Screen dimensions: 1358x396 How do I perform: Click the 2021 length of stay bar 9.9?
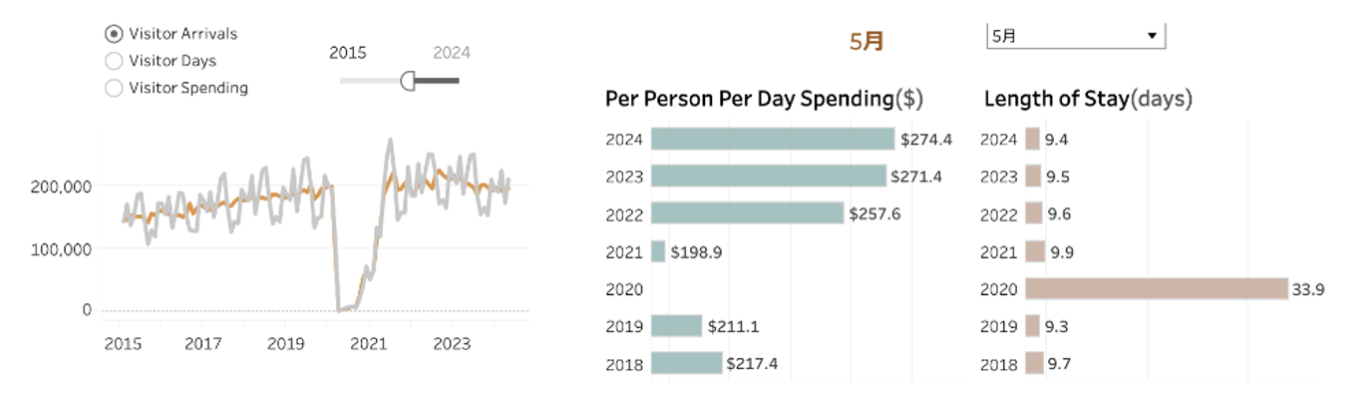click(1035, 251)
